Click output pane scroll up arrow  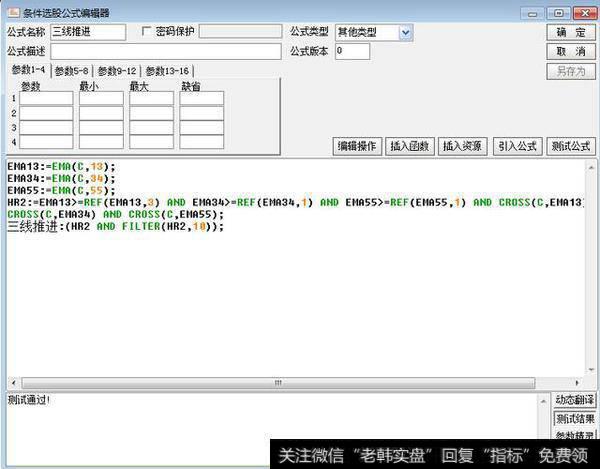click(x=543, y=401)
